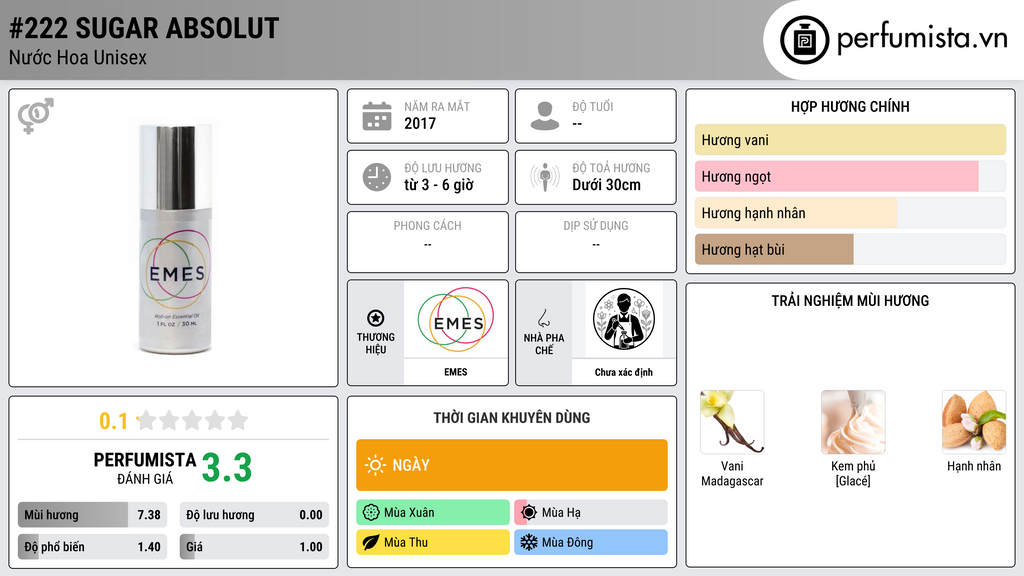Click the Hương hạt bùi accord bar

pyautogui.click(x=850, y=249)
